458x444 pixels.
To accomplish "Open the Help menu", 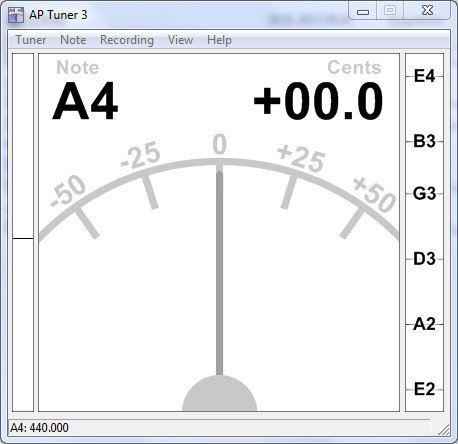I will (219, 40).
